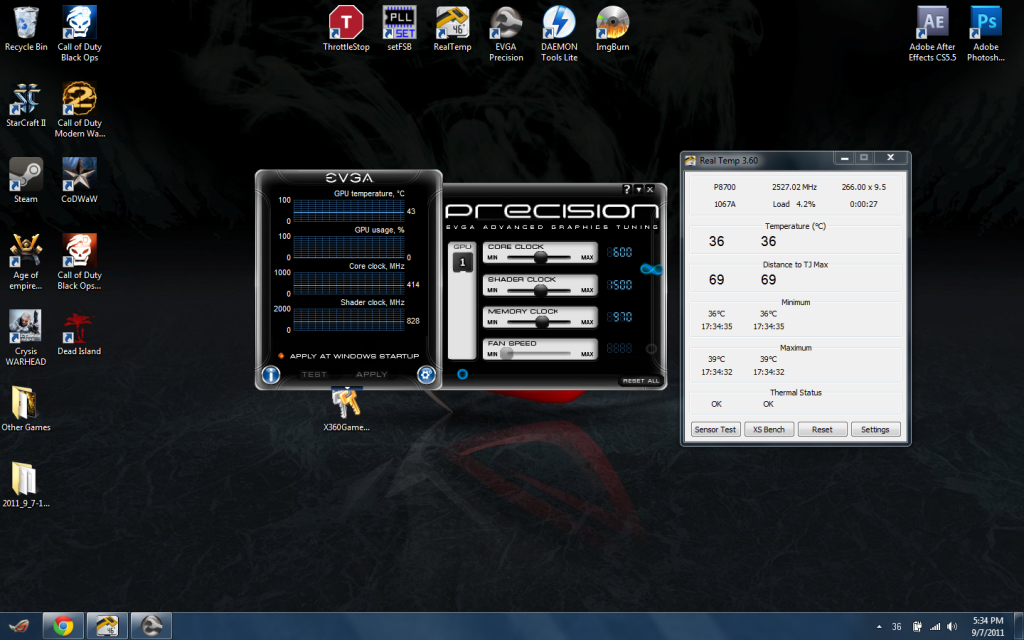Image resolution: width=1024 pixels, height=640 pixels.
Task: Select the RealTemp desktop shortcut
Action: 453,29
